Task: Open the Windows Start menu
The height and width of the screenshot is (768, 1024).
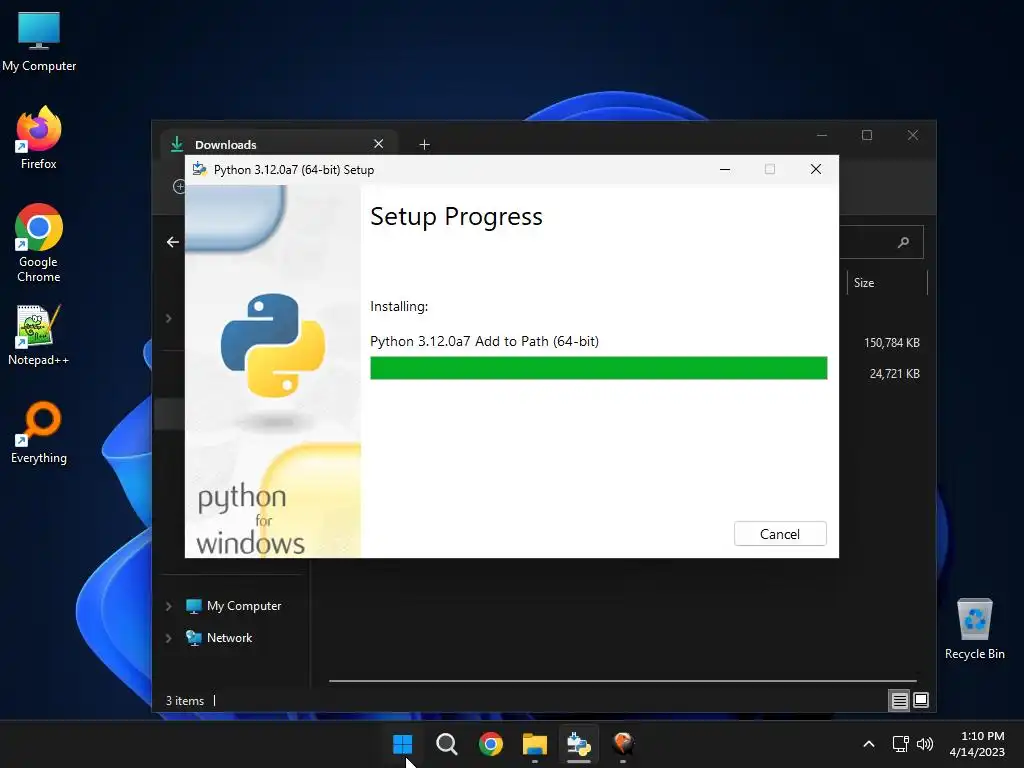Action: [402, 744]
